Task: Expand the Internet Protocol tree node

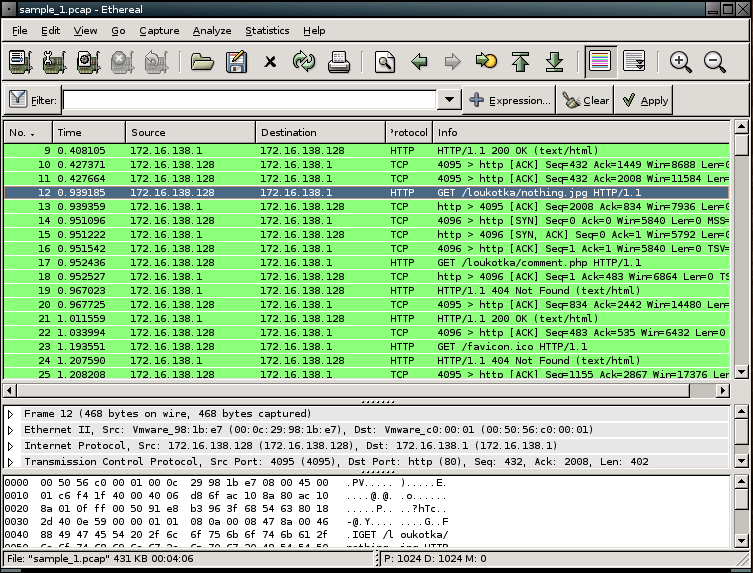Action: coord(11,446)
